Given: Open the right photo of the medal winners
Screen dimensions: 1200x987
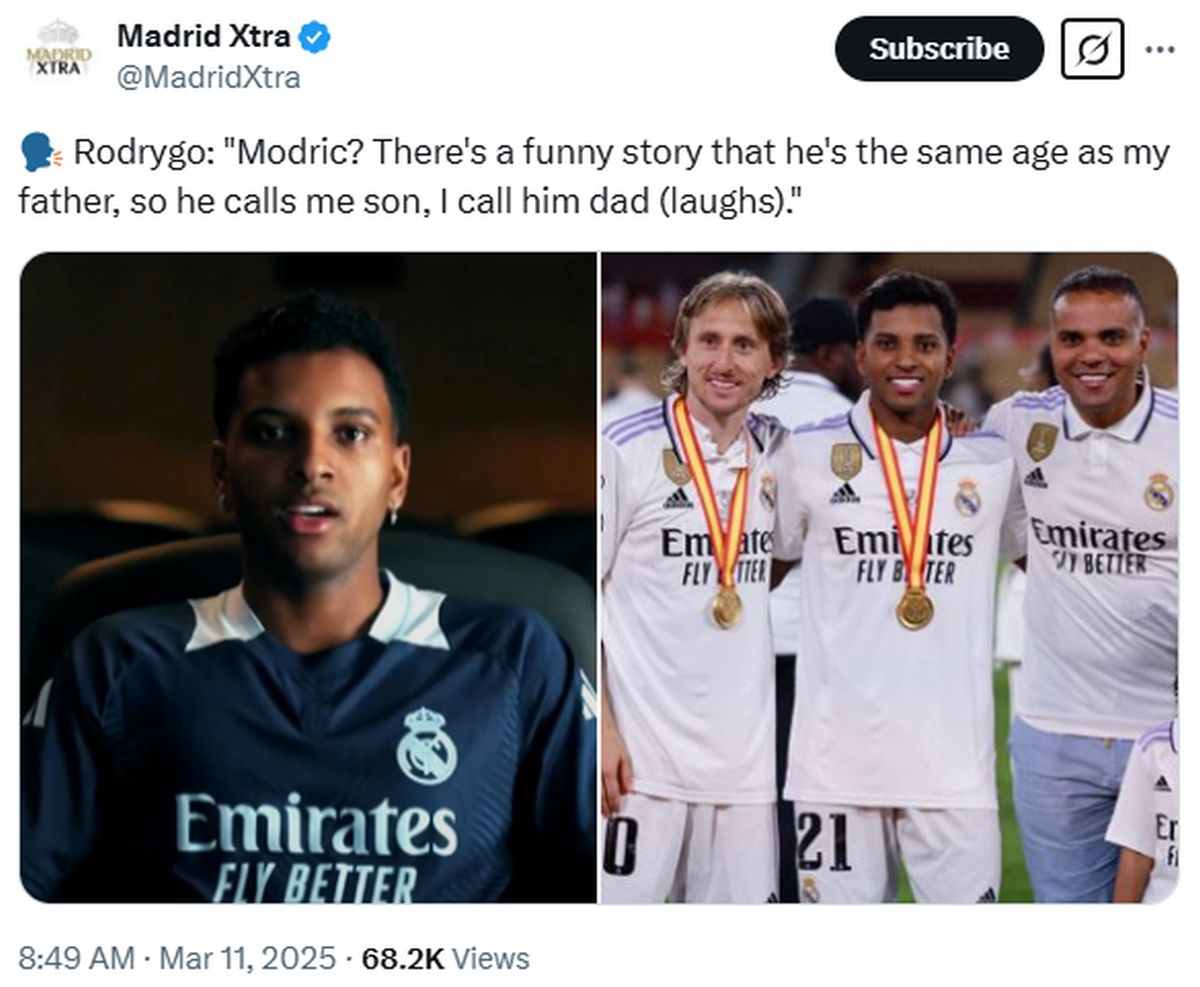Looking at the screenshot, I should [x=889, y=577].
